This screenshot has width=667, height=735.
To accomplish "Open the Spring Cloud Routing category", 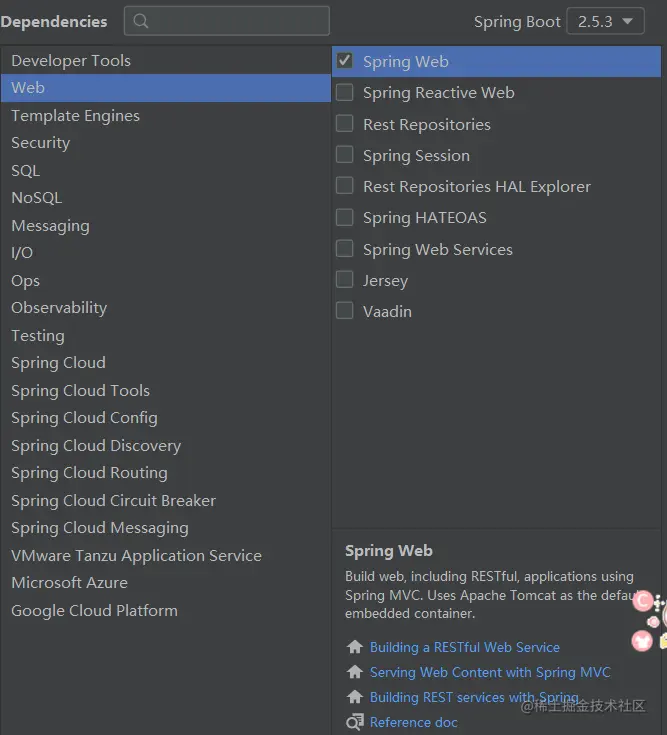I will (x=165, y=472).
